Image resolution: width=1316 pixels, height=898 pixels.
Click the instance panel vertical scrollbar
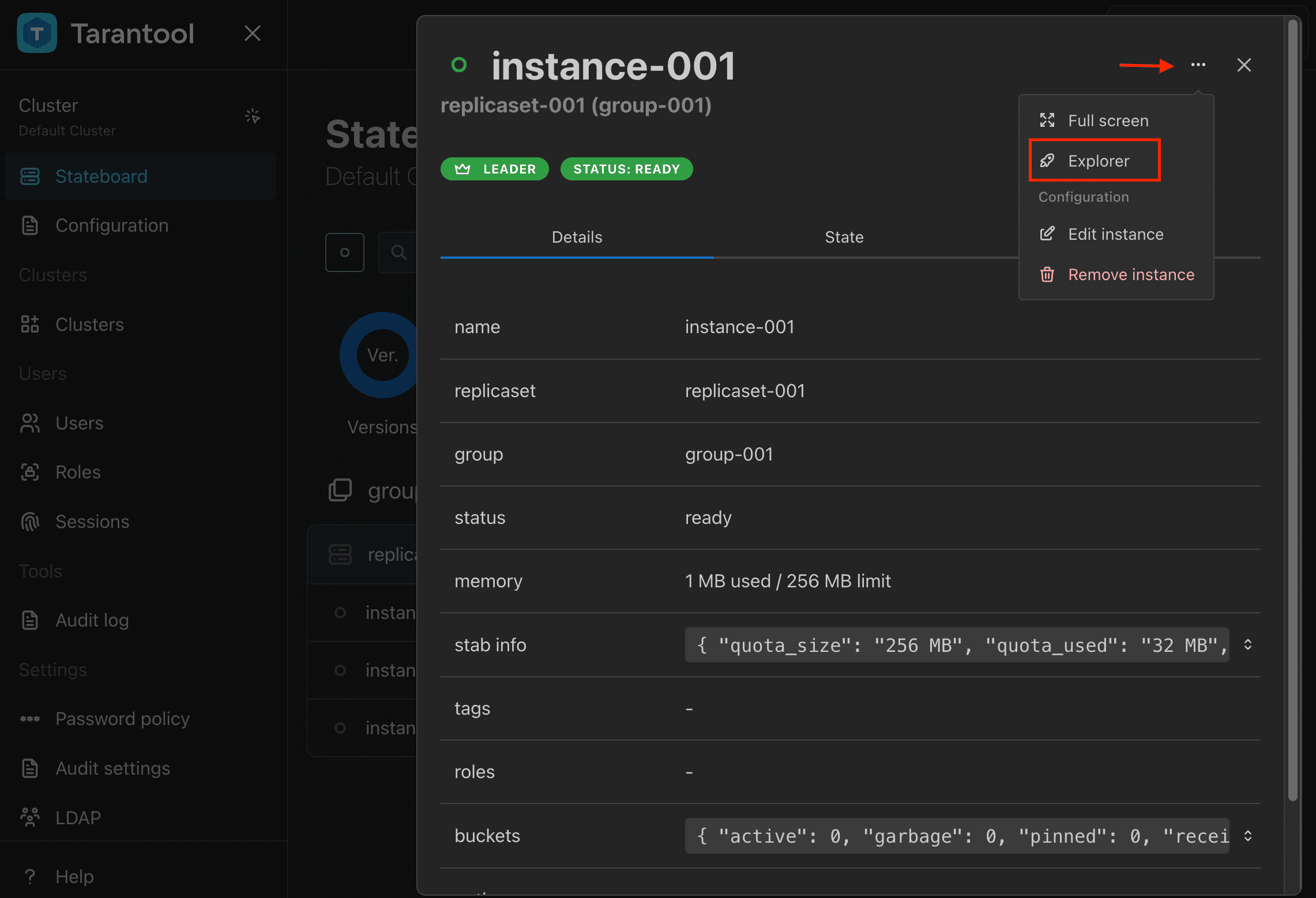[1292, 409]
